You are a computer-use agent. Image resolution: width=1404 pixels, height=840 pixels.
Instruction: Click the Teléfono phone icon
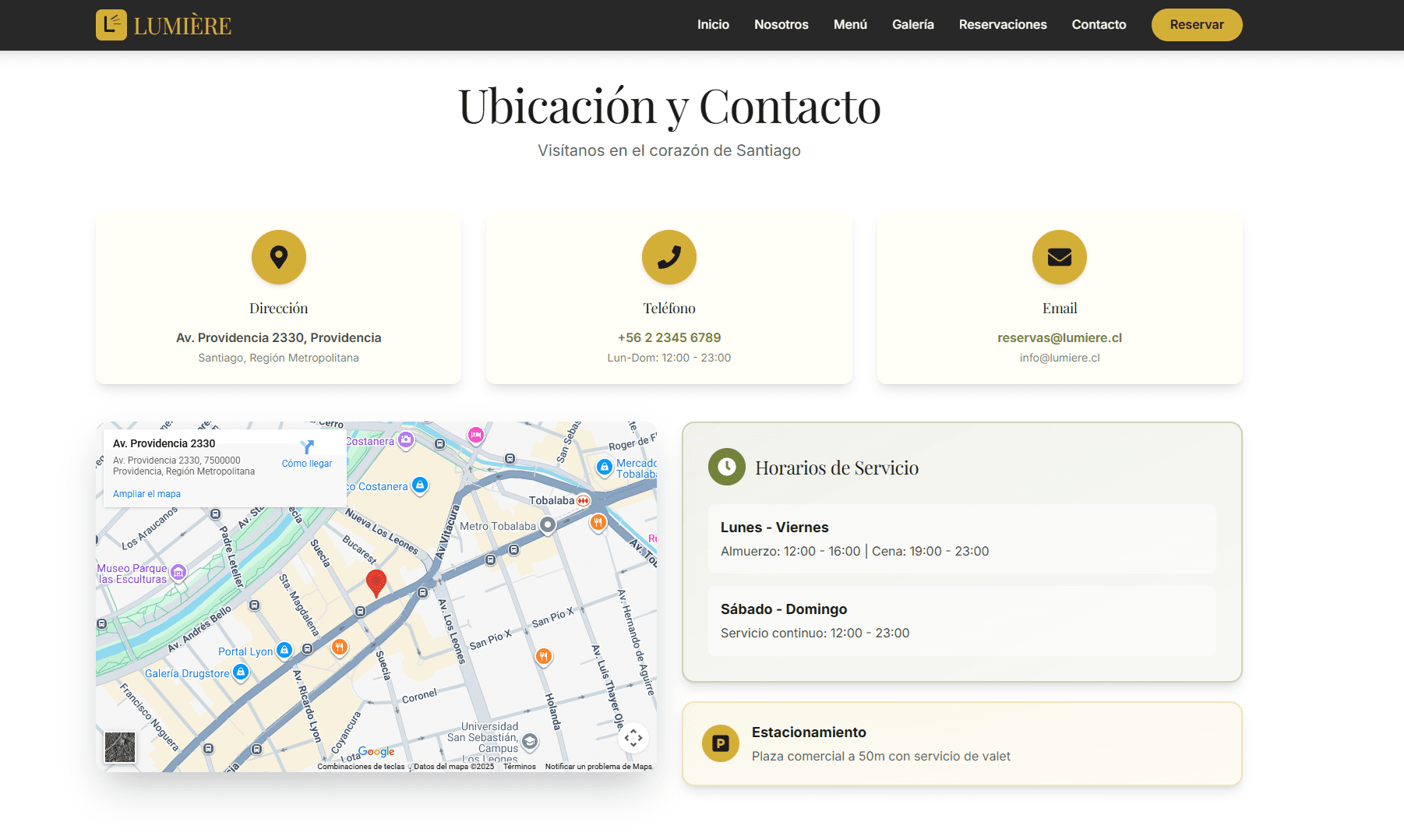[x=669, y=257]
